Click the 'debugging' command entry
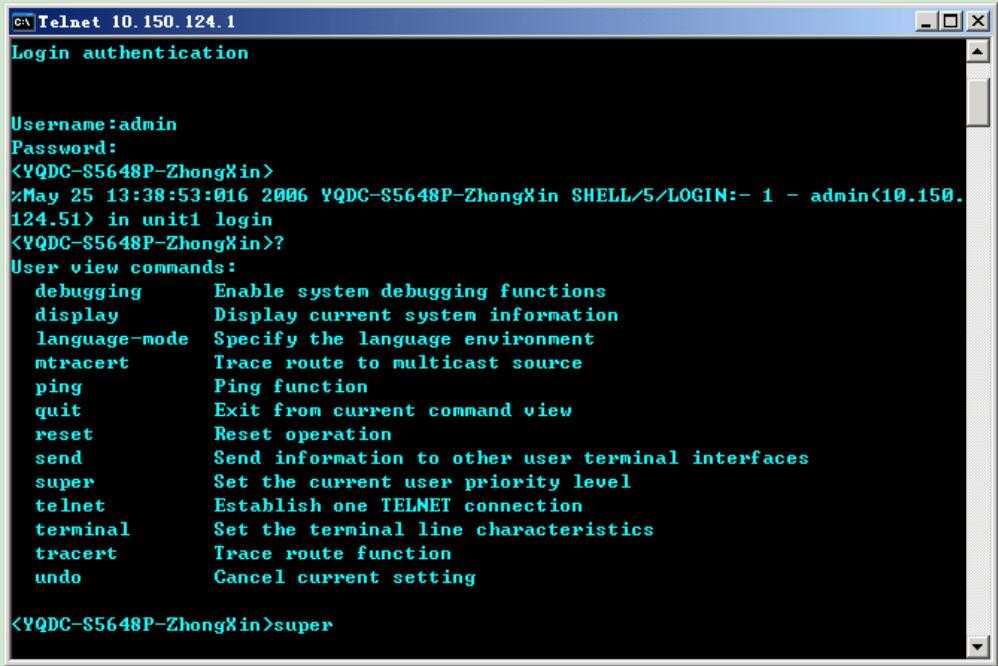This screenshot has height=666, width=998. (88, 292)
